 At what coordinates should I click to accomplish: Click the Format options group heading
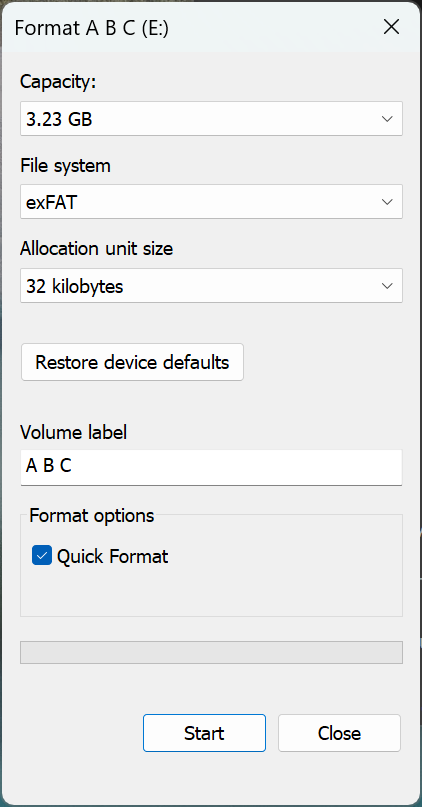point(92,515)
